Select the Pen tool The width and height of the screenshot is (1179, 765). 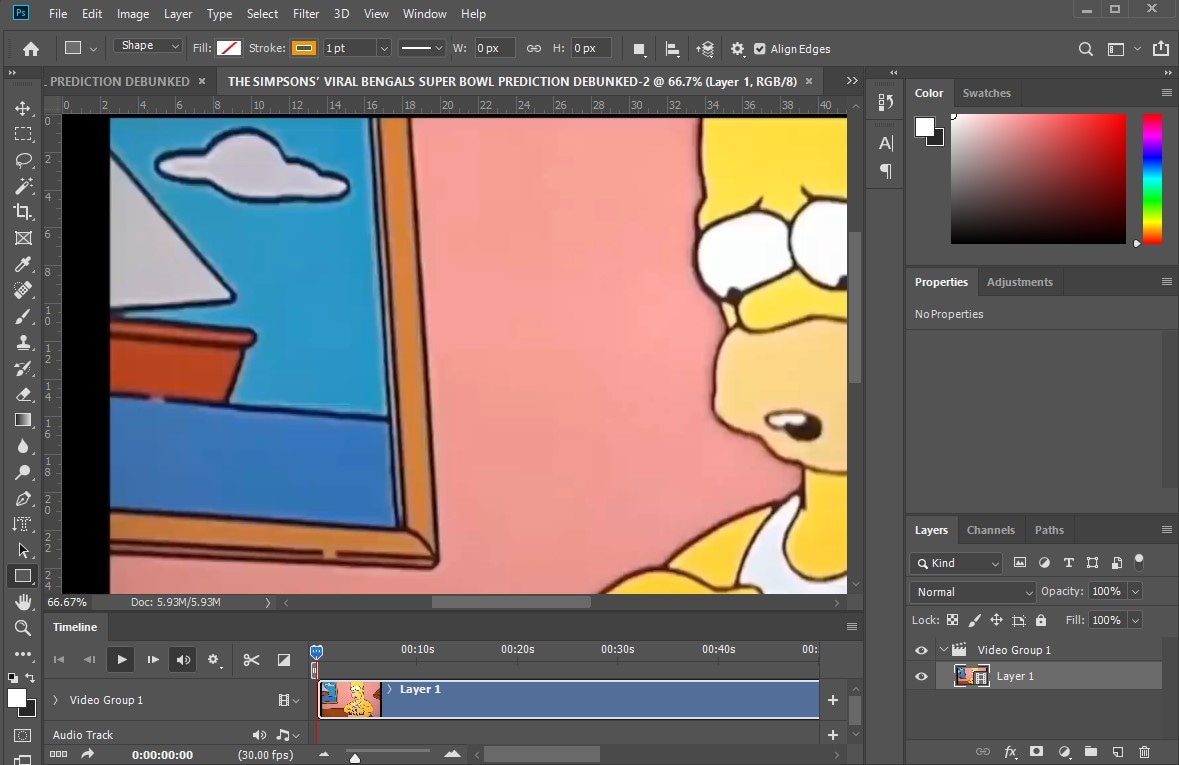[23, 499]
